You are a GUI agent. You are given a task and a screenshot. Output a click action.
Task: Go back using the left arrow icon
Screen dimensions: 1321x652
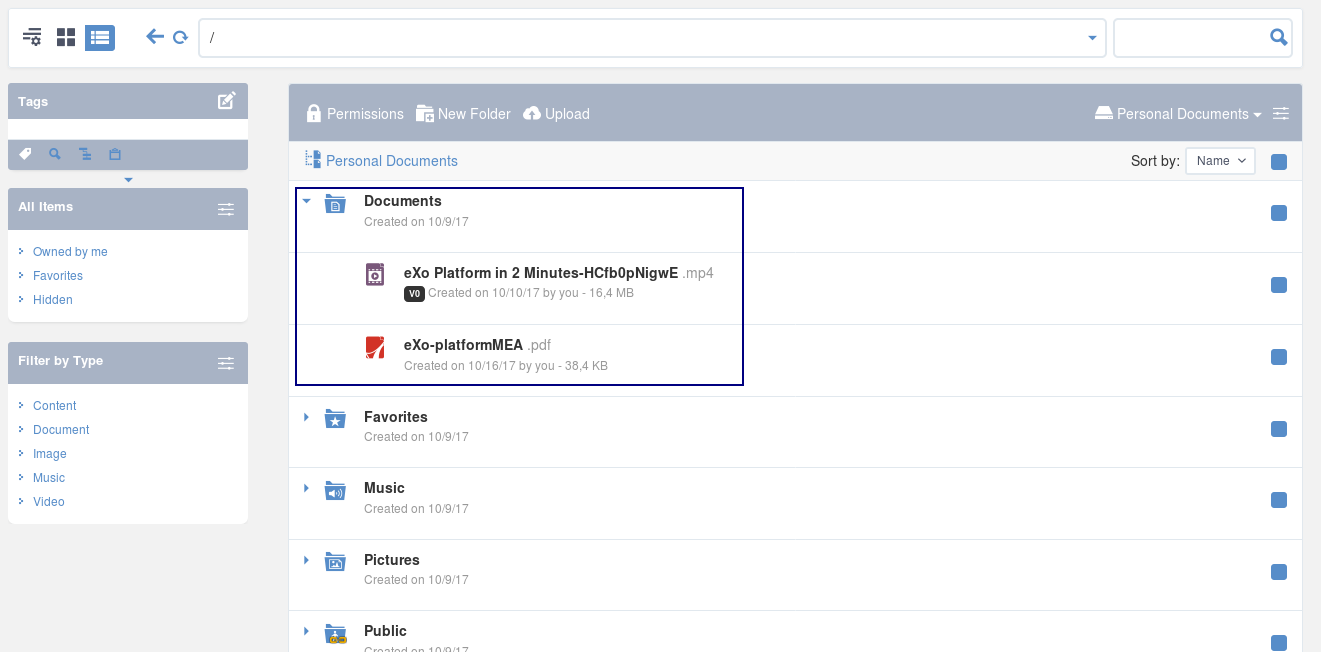[154, 37]
